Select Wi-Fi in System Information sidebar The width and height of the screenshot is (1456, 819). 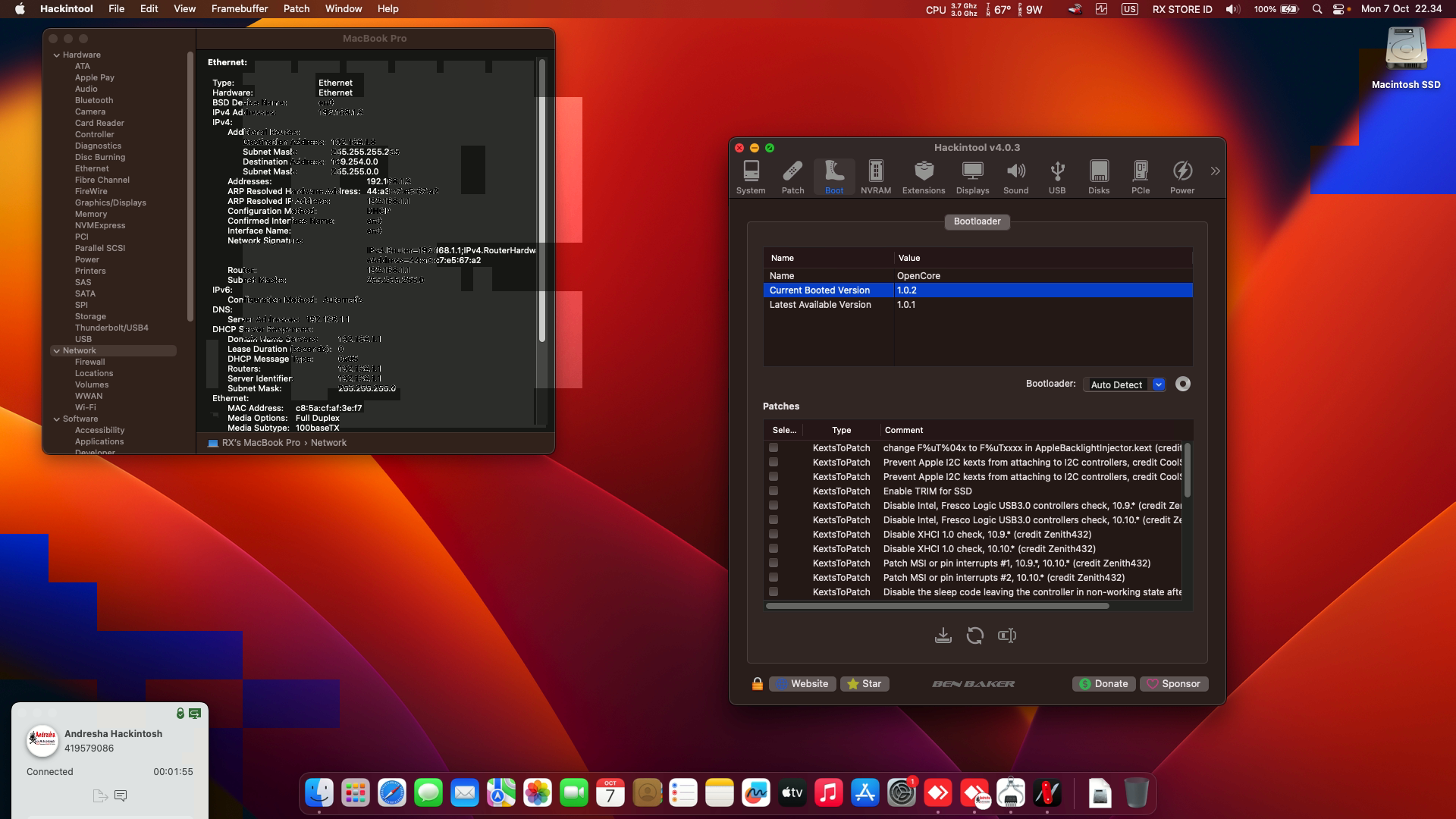pos(86,408)
